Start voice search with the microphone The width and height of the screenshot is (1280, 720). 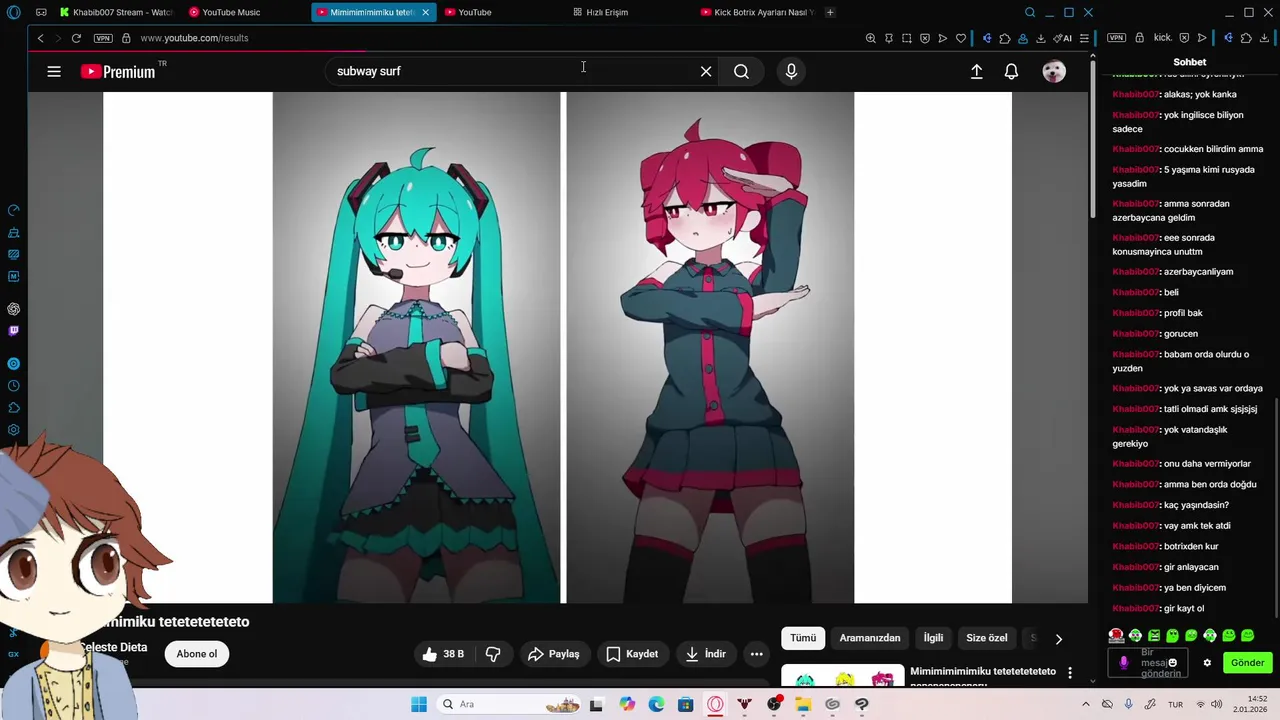pos(791,71)
